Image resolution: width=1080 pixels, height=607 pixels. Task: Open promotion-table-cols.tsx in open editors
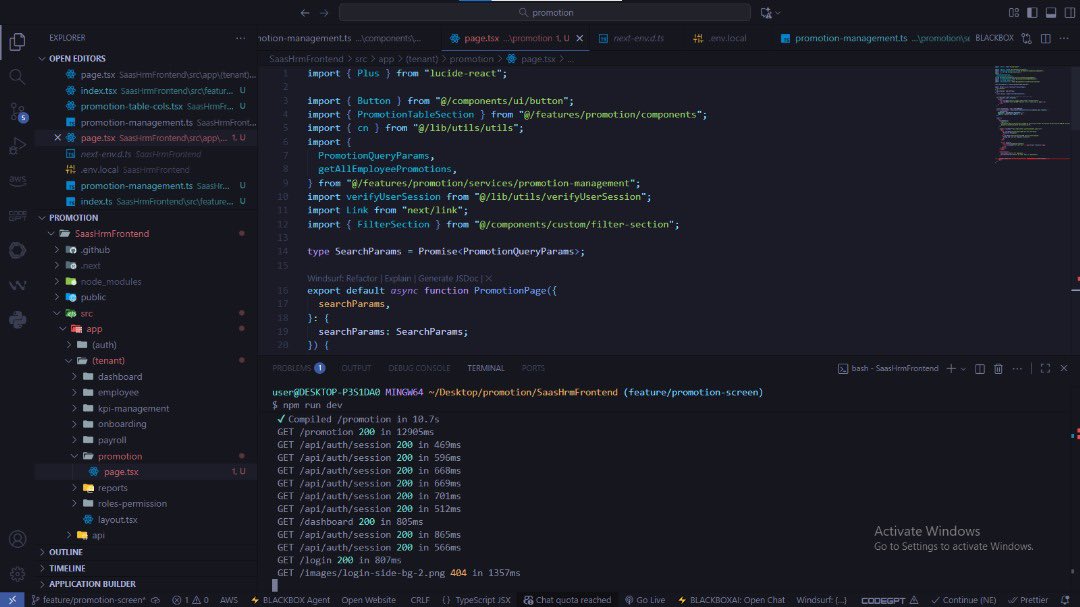click(x=132, y=106)
